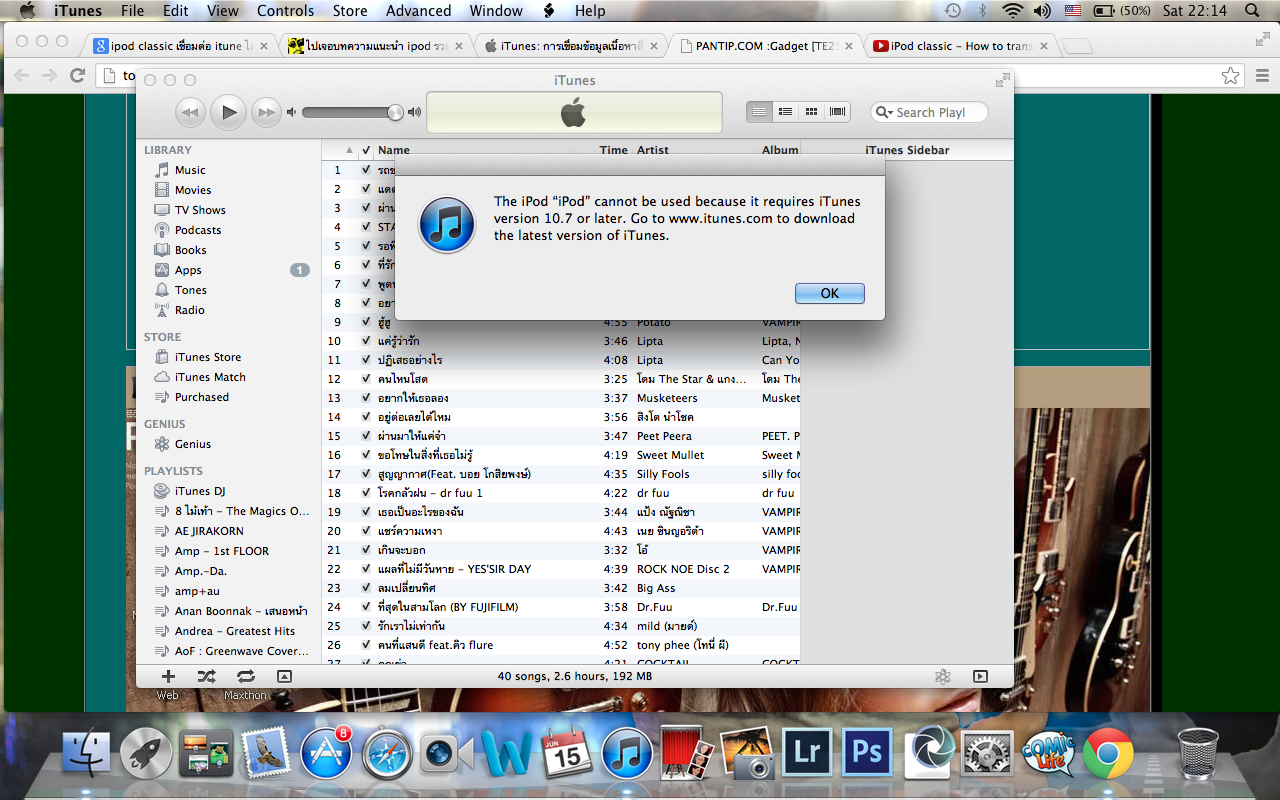Image resolution: width=1280 pixels, height=800 pixels.
Task: Toggle repeat at the bottom of iTunes
Action: (245, 676)
